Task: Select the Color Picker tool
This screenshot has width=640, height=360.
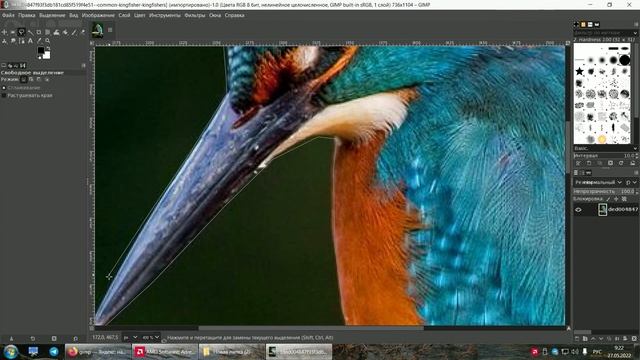Action: tap(39, 41)
